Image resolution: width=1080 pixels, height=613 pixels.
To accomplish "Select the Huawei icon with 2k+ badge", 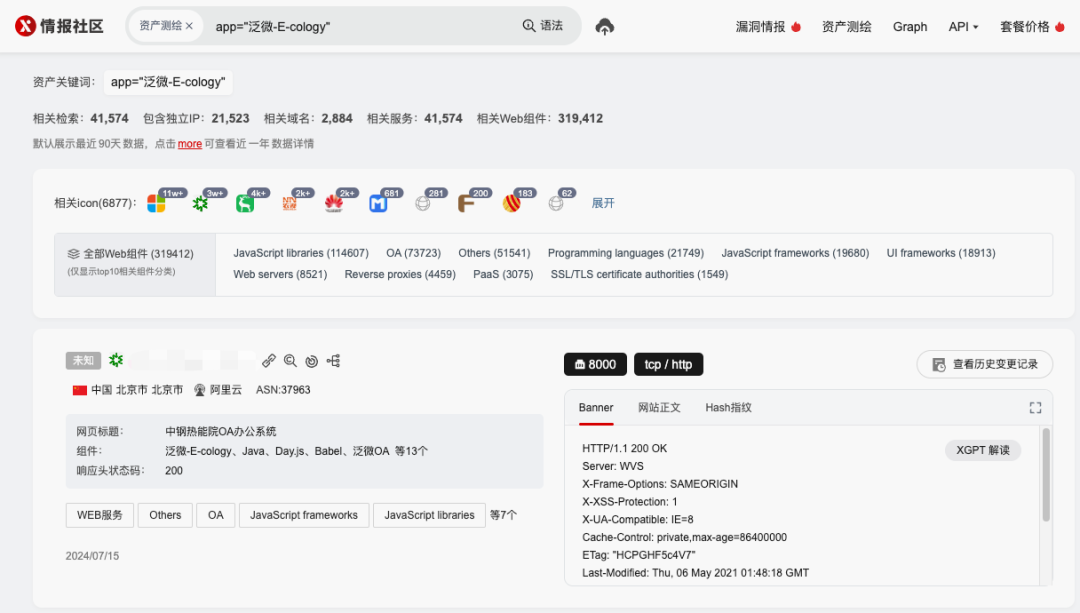I will (x=333, y=204).
